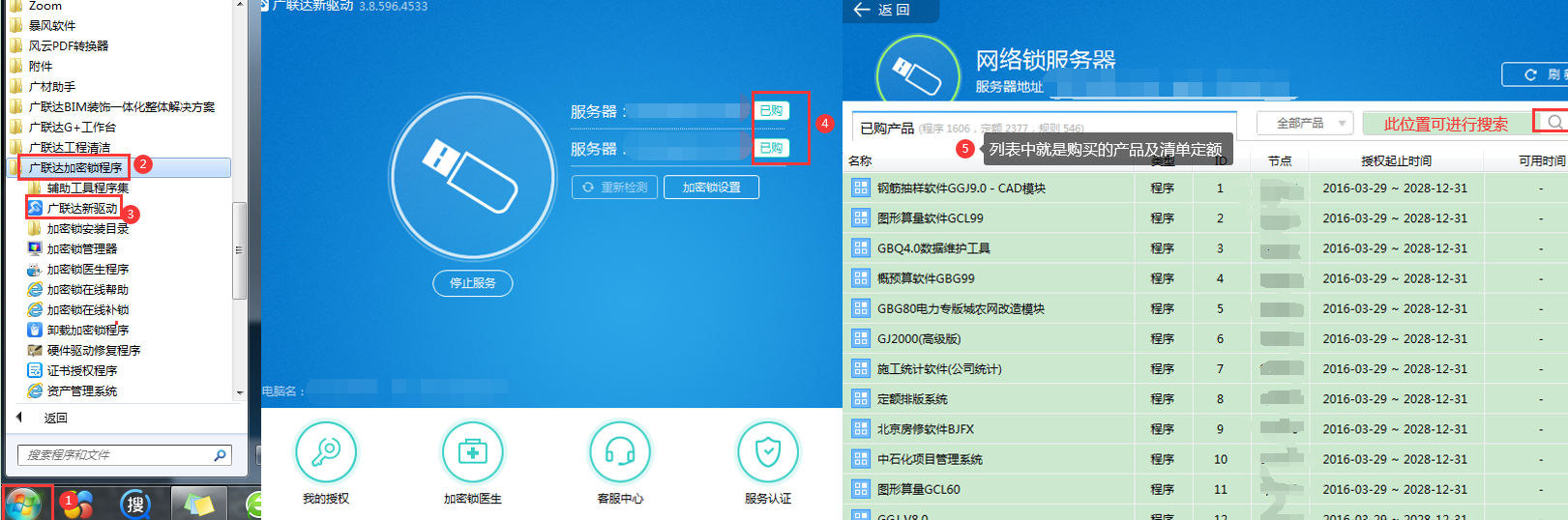This screenshot has width=1568, height=520.
Task: Select row GBG80电力专版城农网改造模块
Action: 1205,308
